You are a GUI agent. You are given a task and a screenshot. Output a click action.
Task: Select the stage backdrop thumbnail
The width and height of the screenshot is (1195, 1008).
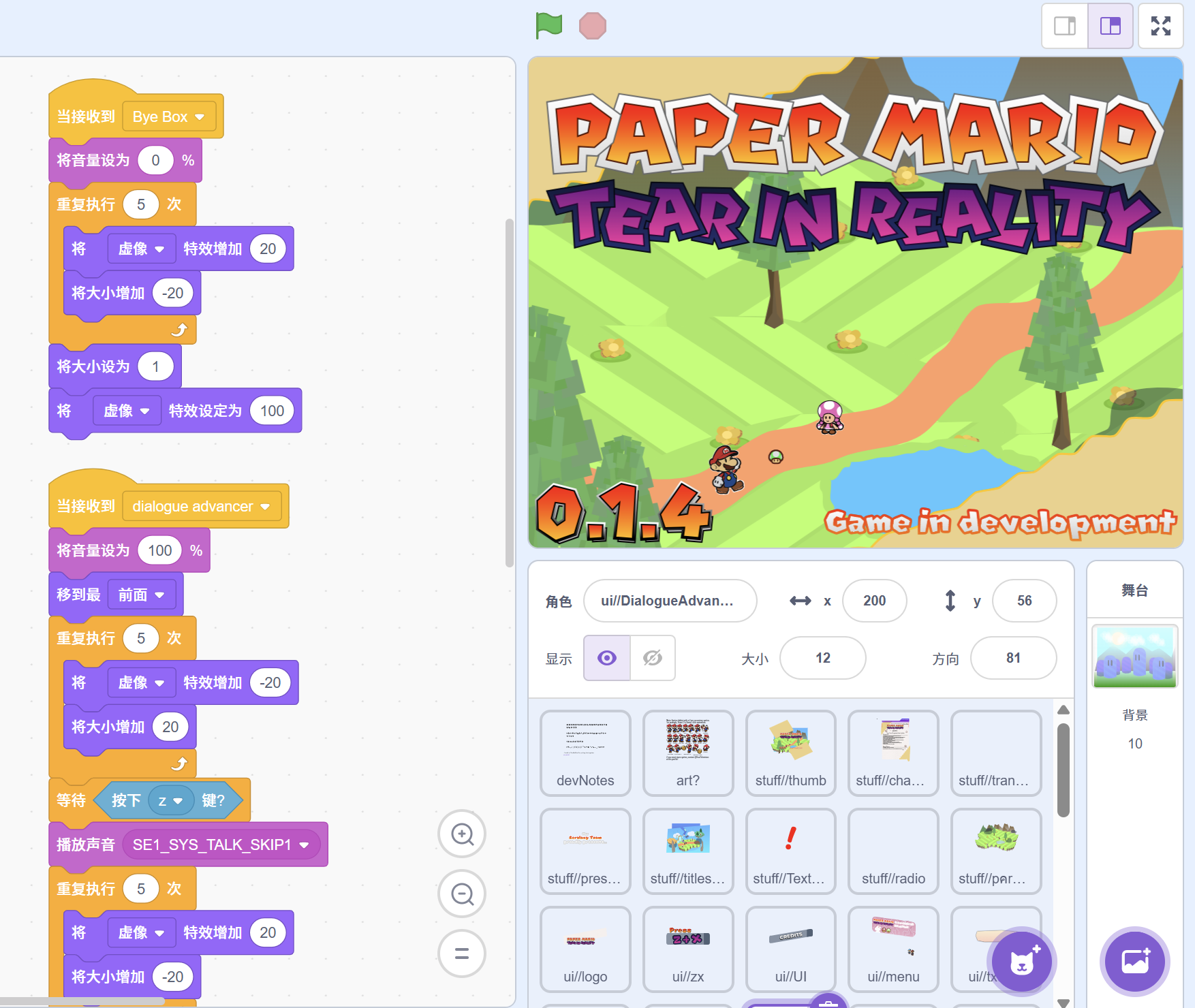[x=1134, y=657]
